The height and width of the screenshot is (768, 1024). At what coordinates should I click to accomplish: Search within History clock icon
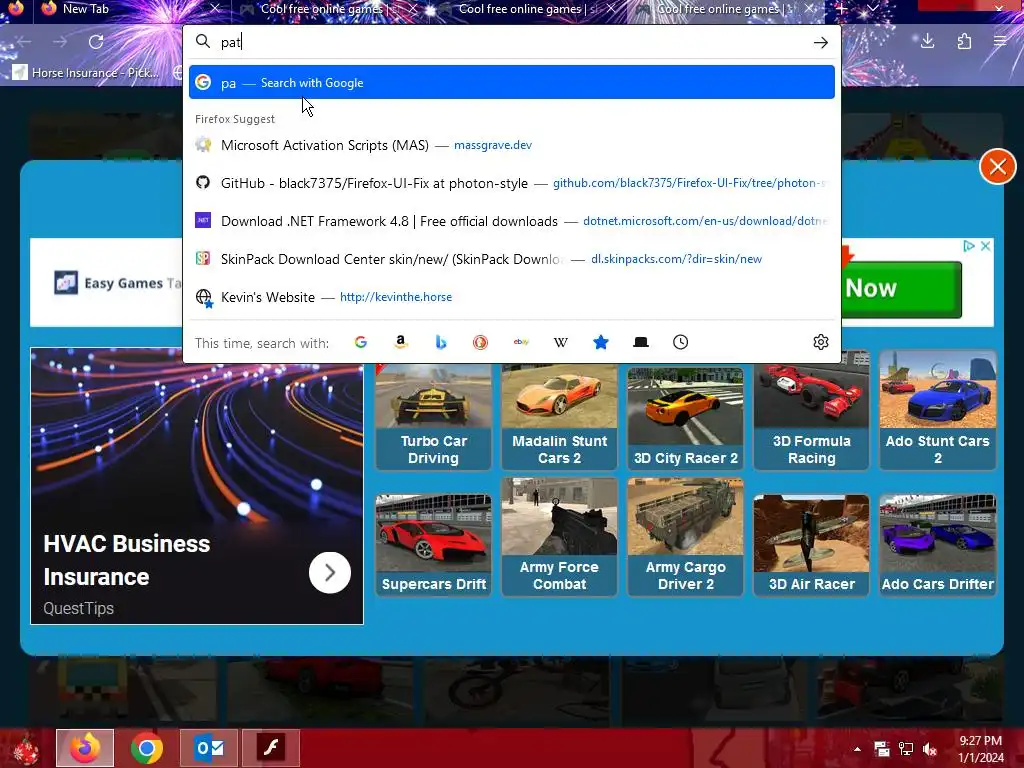[680, 342]
